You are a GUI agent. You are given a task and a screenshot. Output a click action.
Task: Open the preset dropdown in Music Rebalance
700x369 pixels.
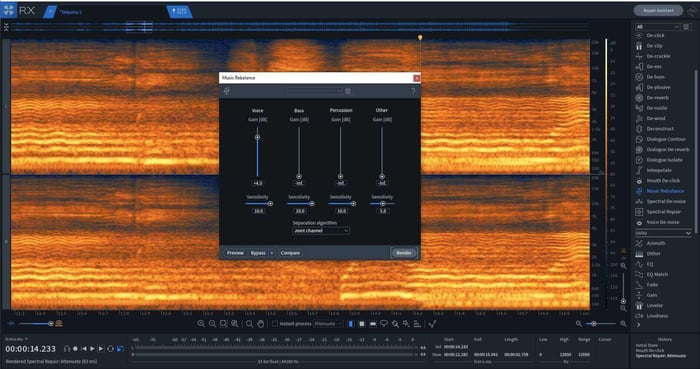point(314,91)
